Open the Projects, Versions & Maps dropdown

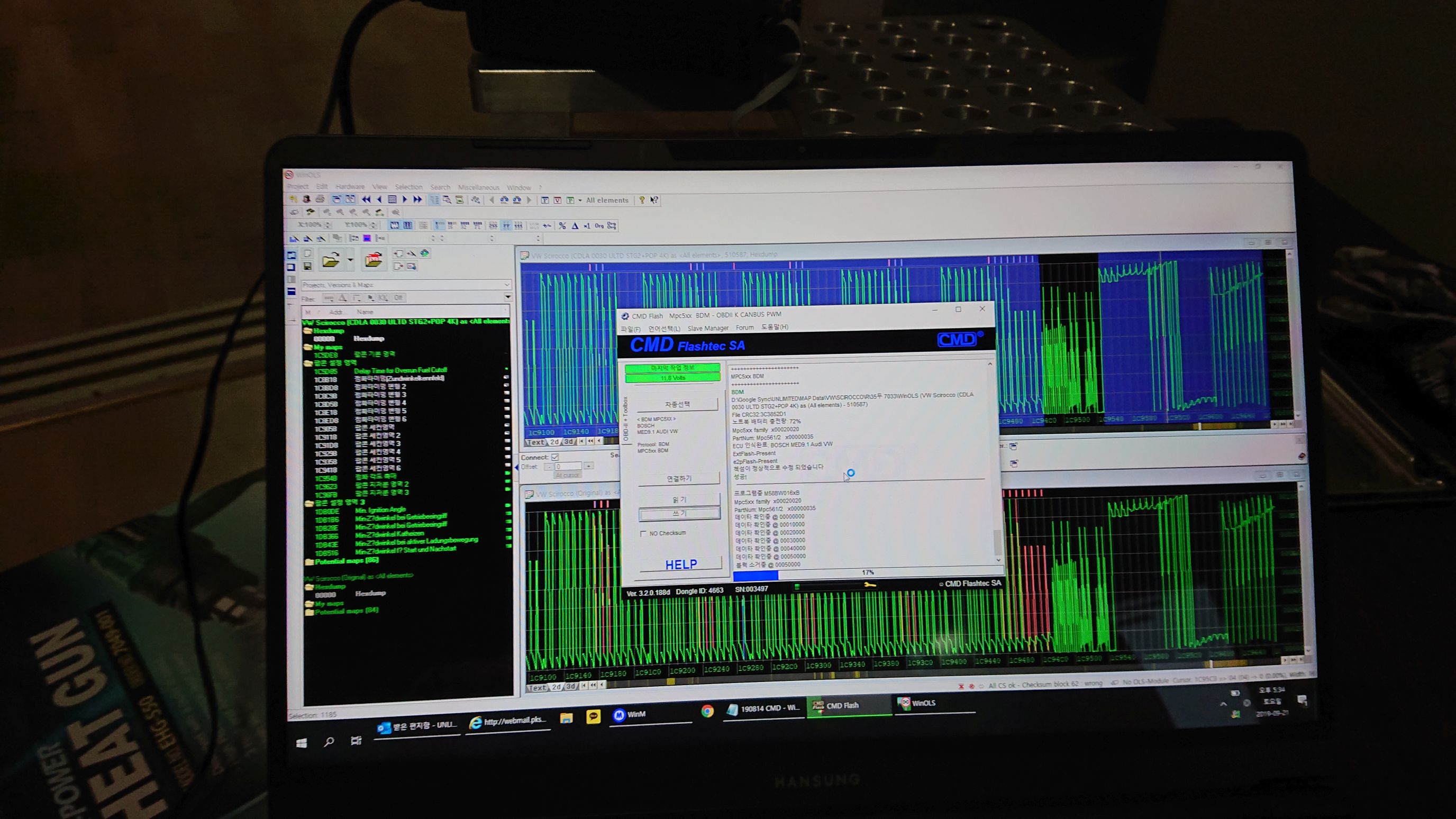tap(406, 284)
